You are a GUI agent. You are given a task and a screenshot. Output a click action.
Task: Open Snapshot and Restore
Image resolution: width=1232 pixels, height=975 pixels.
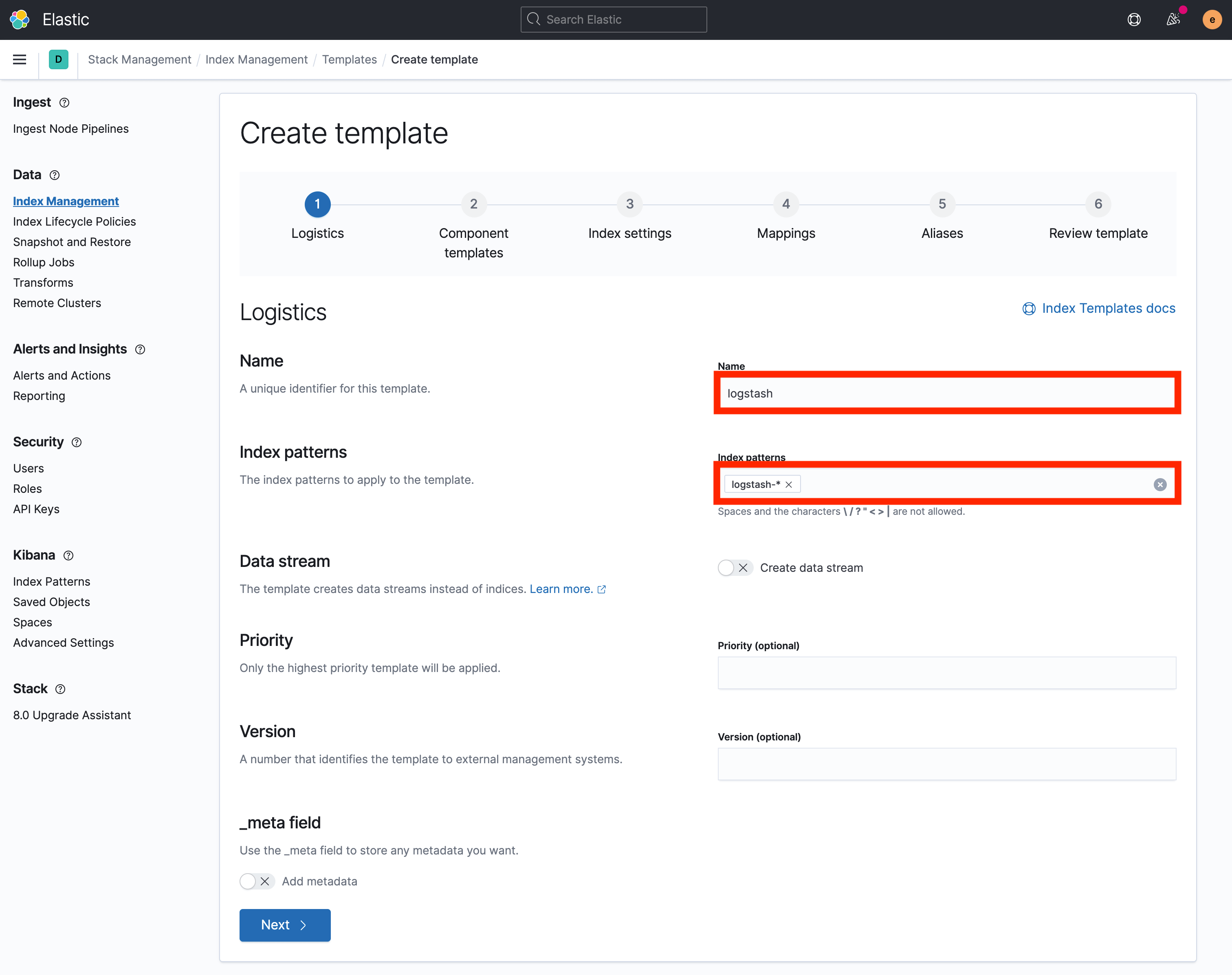click(72, 242)
